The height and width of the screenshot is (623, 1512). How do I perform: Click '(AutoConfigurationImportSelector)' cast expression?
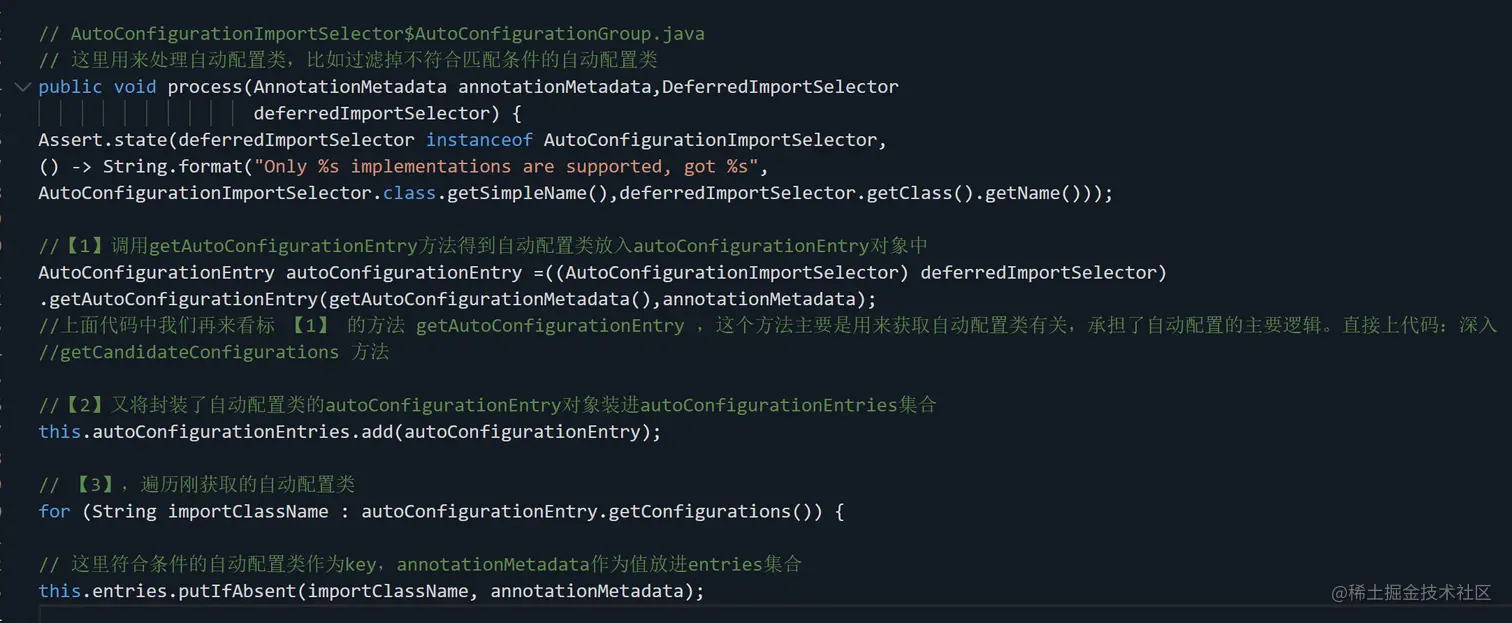tap(732, 273)
